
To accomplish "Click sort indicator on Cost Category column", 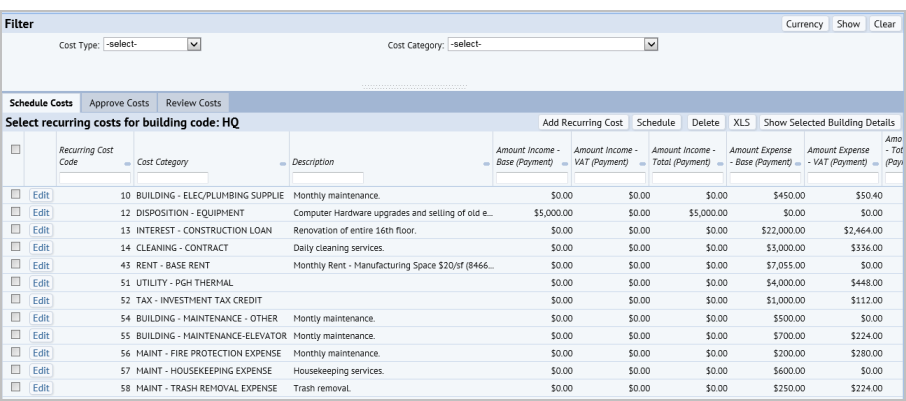I will click(x=284, y=163).
